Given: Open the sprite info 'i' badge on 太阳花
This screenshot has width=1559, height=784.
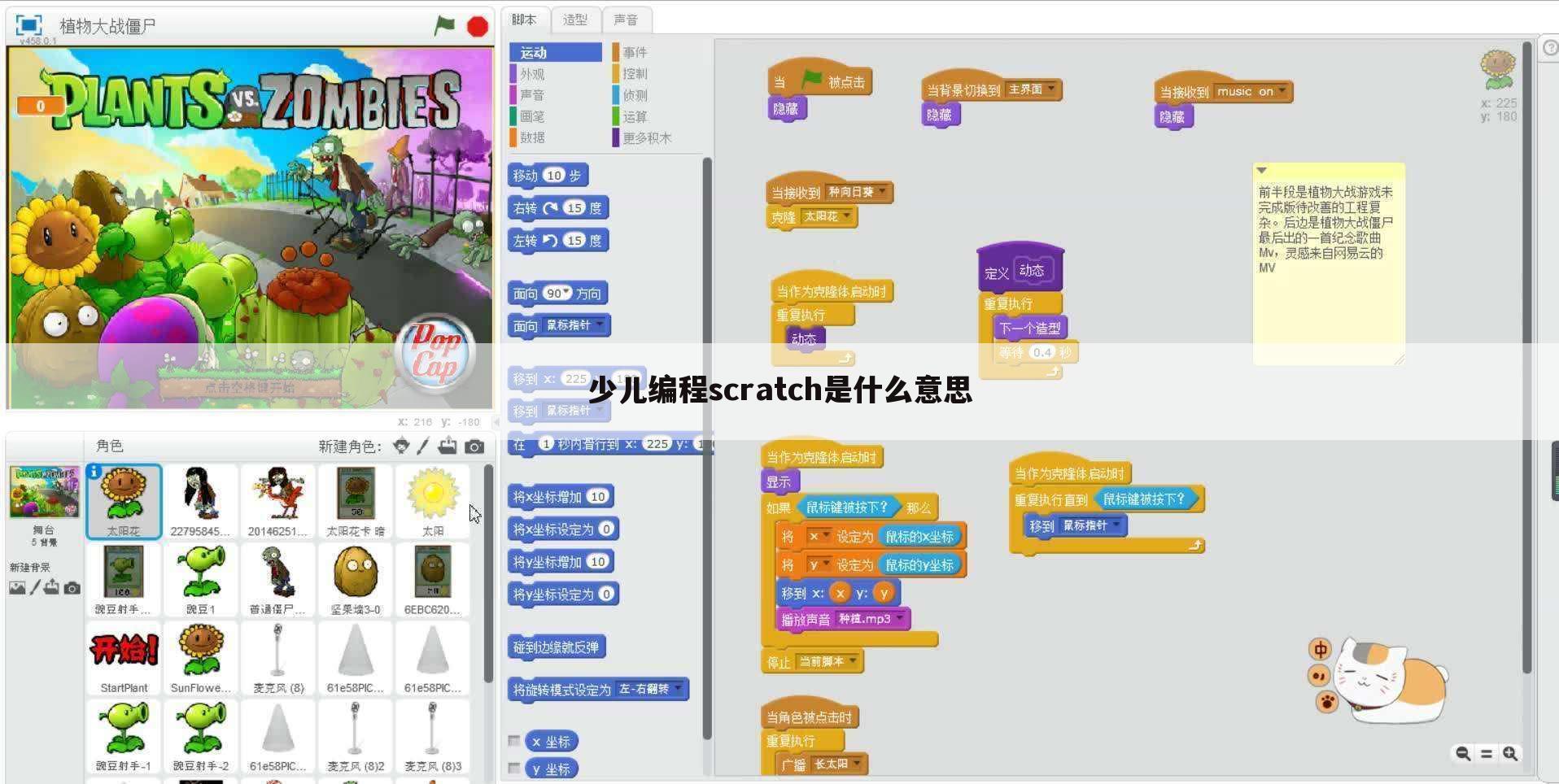Looking at the screenshot, I should click(x=96, y=470).
